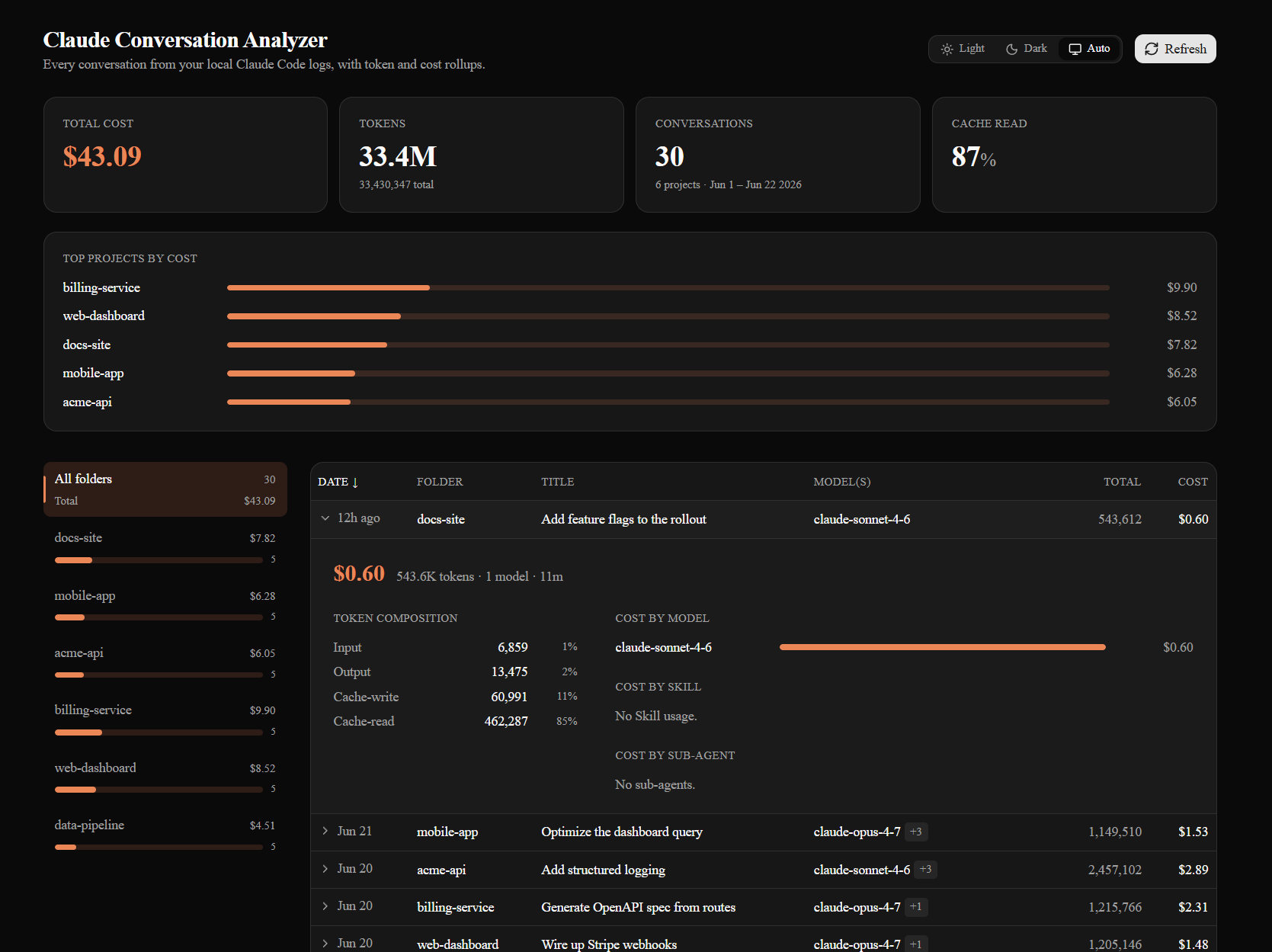Click the 'Add structured logging' title
1272x952 pixels.
pyautogui.click(x=604, y=870)
